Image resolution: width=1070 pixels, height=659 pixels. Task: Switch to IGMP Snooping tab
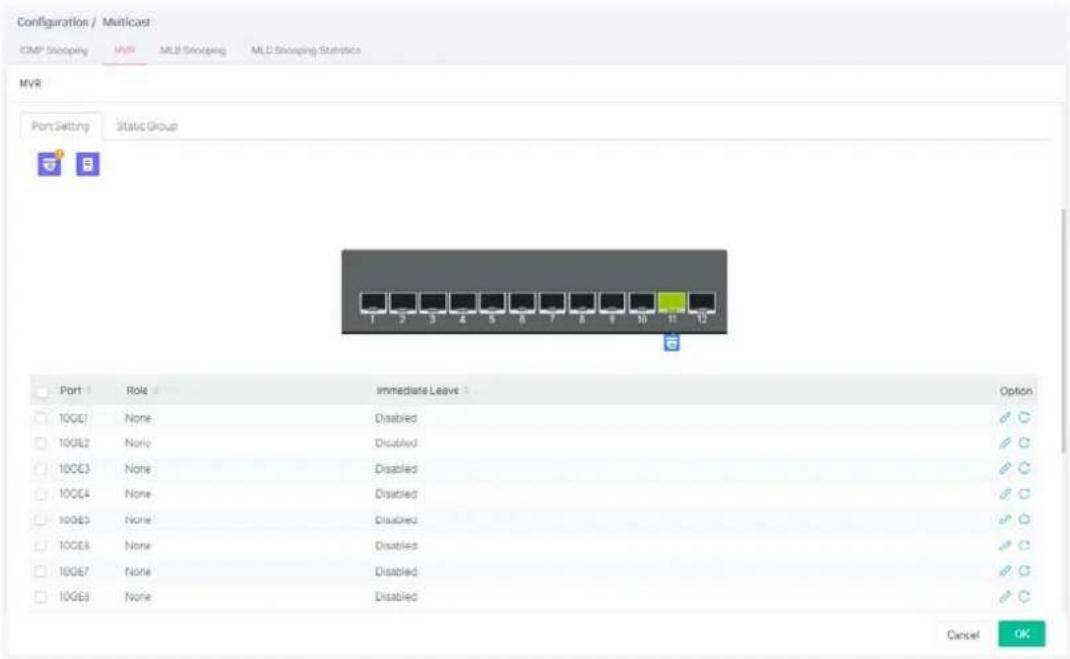[54, 50]
